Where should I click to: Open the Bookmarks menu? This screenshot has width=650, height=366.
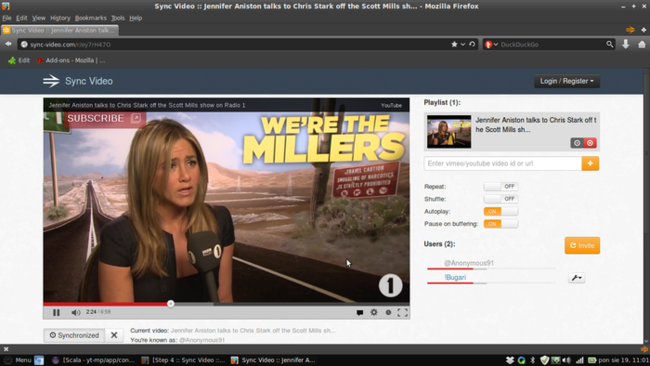click(91, 18)
